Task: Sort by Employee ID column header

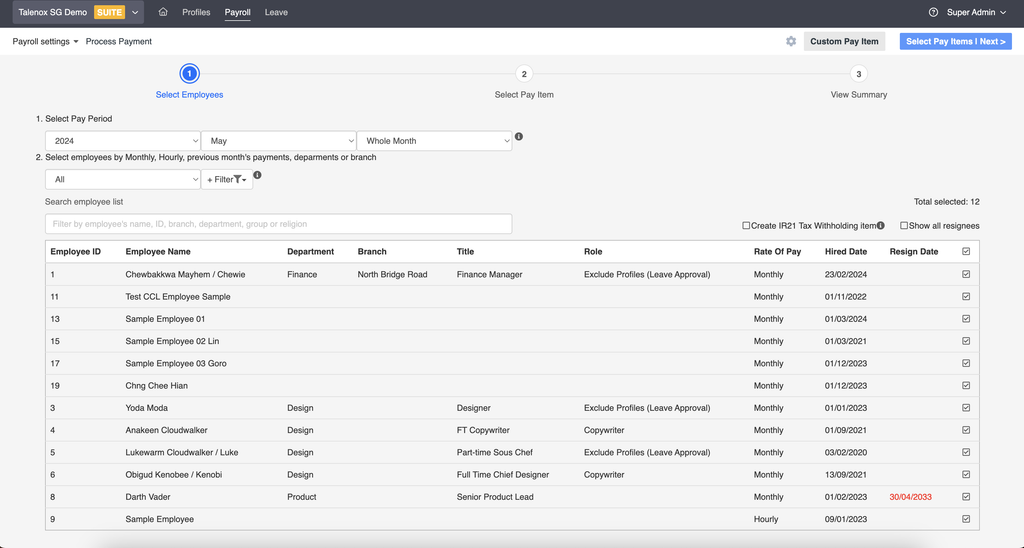Action: [x=76, y=251]
